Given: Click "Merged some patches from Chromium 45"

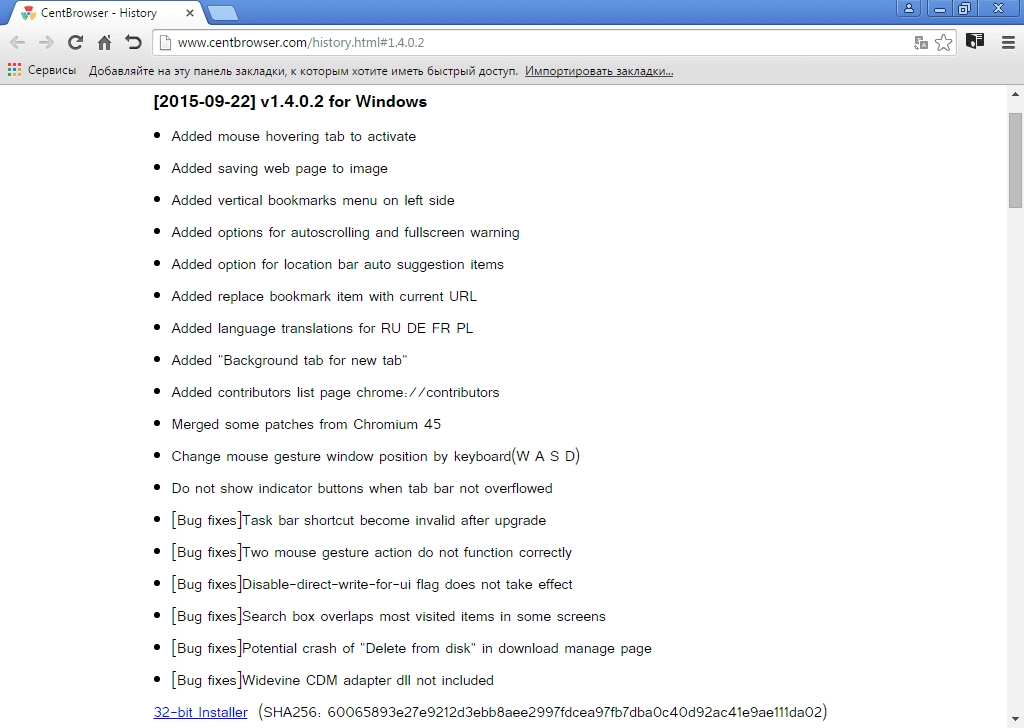Looking at the screenshot, I should coord(306,424).
